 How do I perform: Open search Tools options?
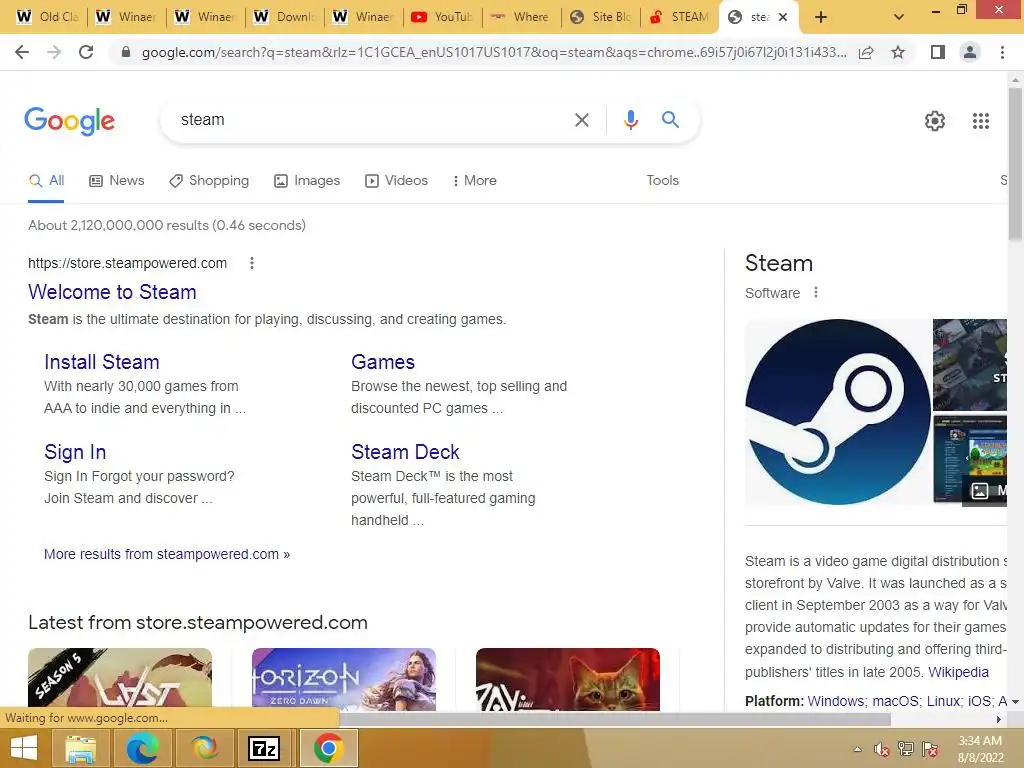(662, 180)
